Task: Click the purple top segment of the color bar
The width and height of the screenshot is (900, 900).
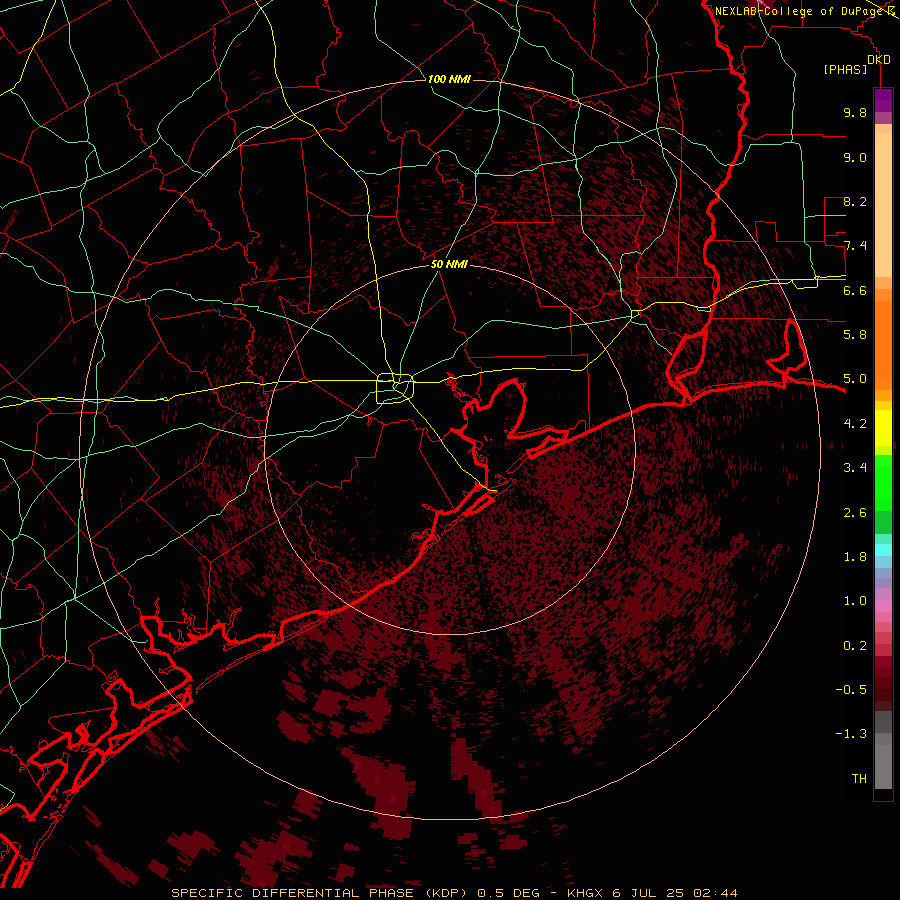Action: point(883,100)
